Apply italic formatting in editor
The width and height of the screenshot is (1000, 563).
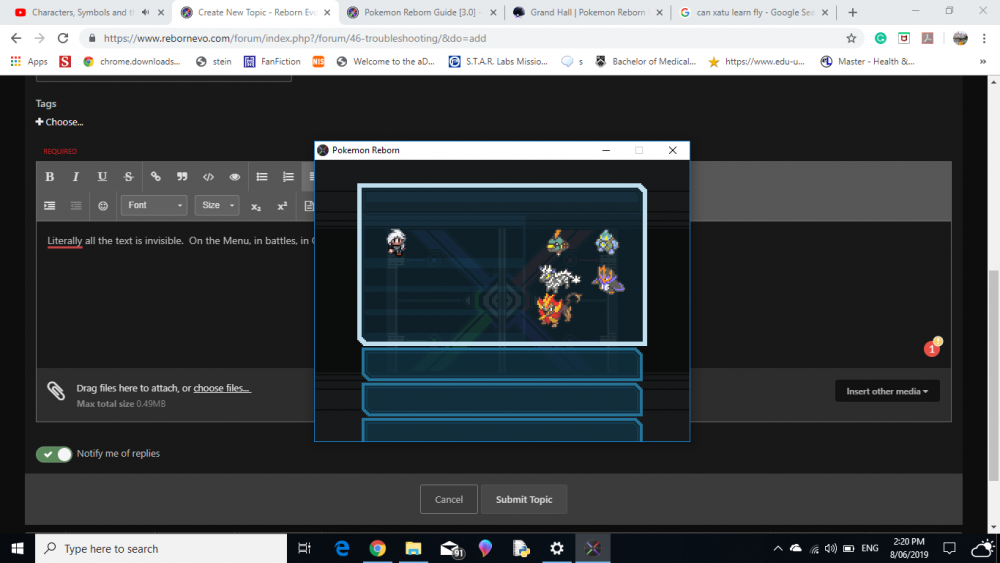point(76,177)
